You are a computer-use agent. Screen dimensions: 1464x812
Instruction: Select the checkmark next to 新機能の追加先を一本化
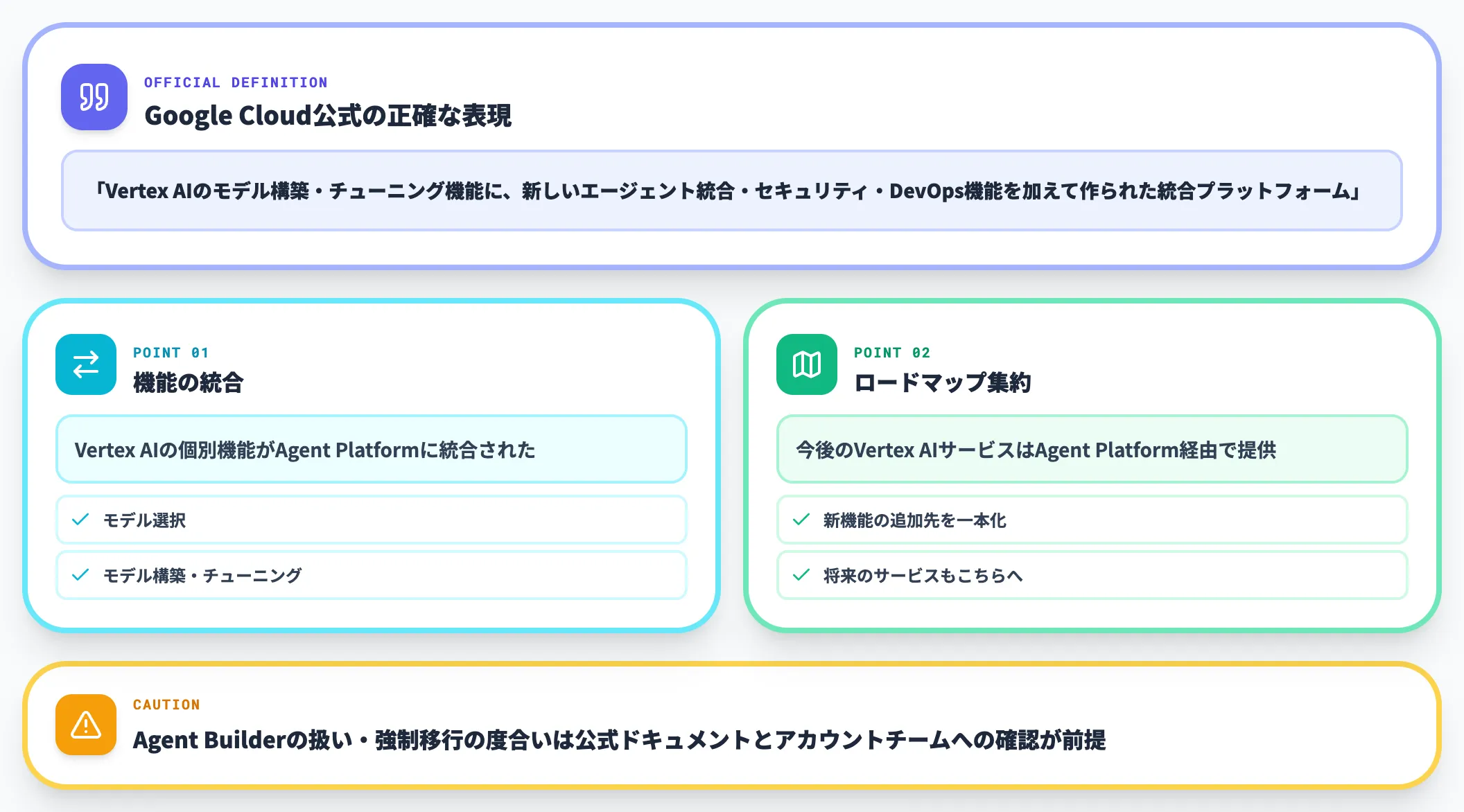pos(802,520)
